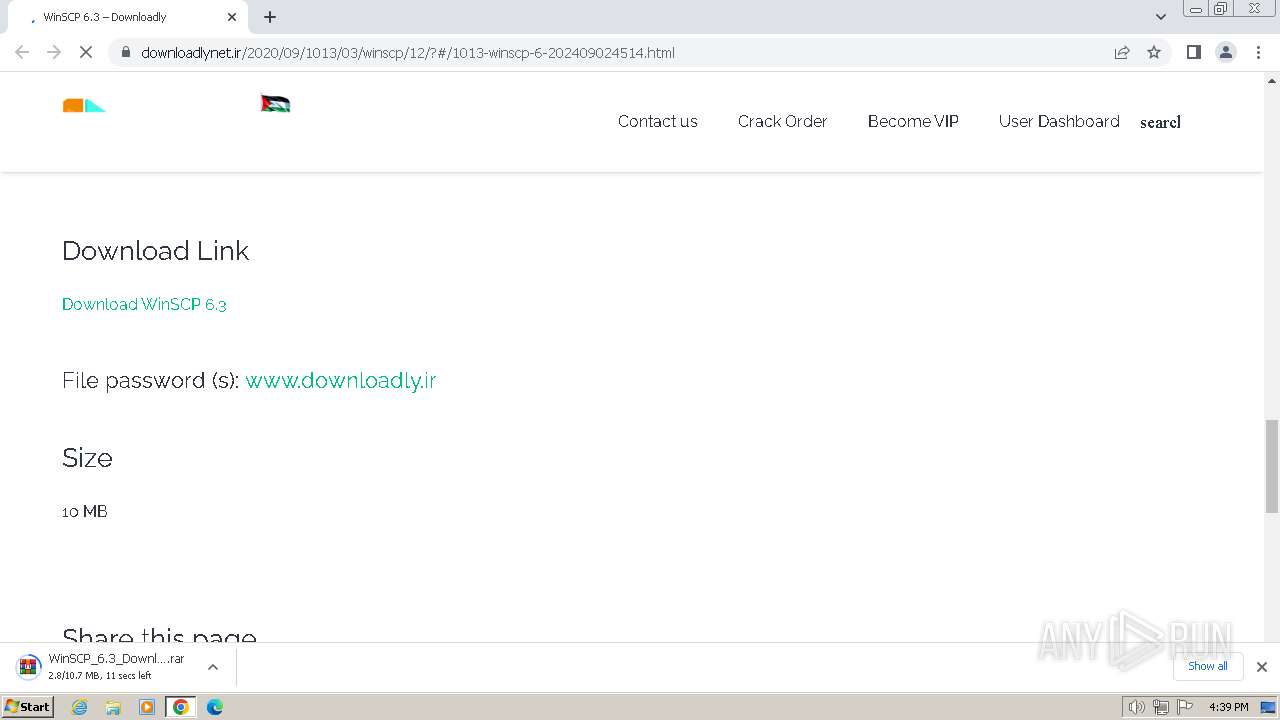Viewport: 1280px width, 720px height.
Task: Click the browser back arrow
Action: point(22,52)
